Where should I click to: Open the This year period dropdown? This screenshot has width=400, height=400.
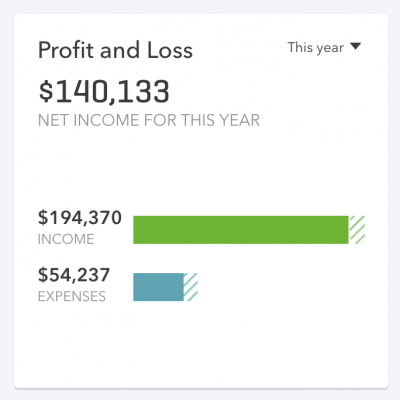tap(324, 48)
